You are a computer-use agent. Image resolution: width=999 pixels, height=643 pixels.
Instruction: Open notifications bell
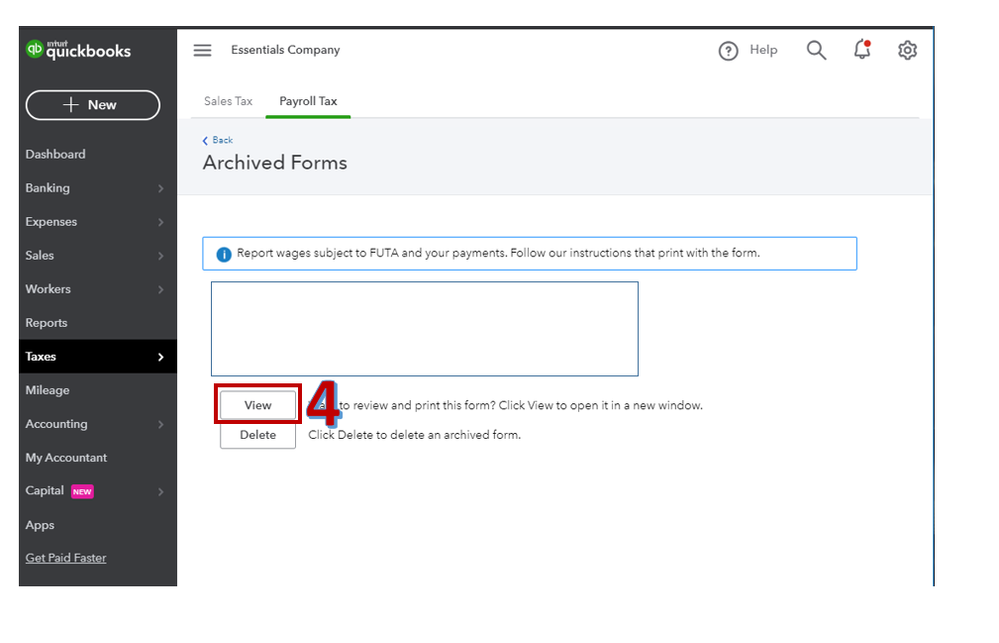point(862,49)
